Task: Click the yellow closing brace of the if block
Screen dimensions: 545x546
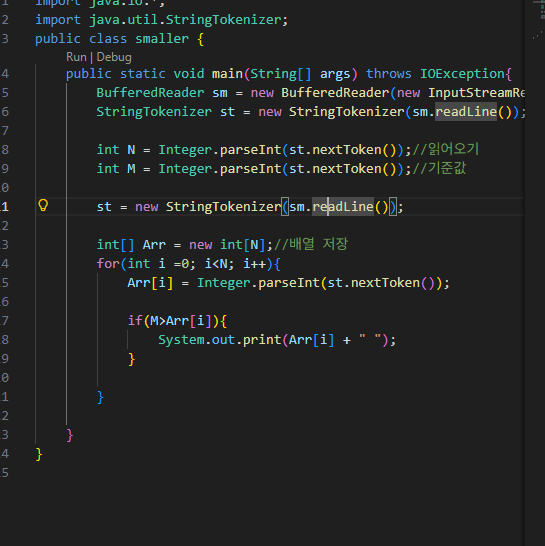Action: point(131,359)
